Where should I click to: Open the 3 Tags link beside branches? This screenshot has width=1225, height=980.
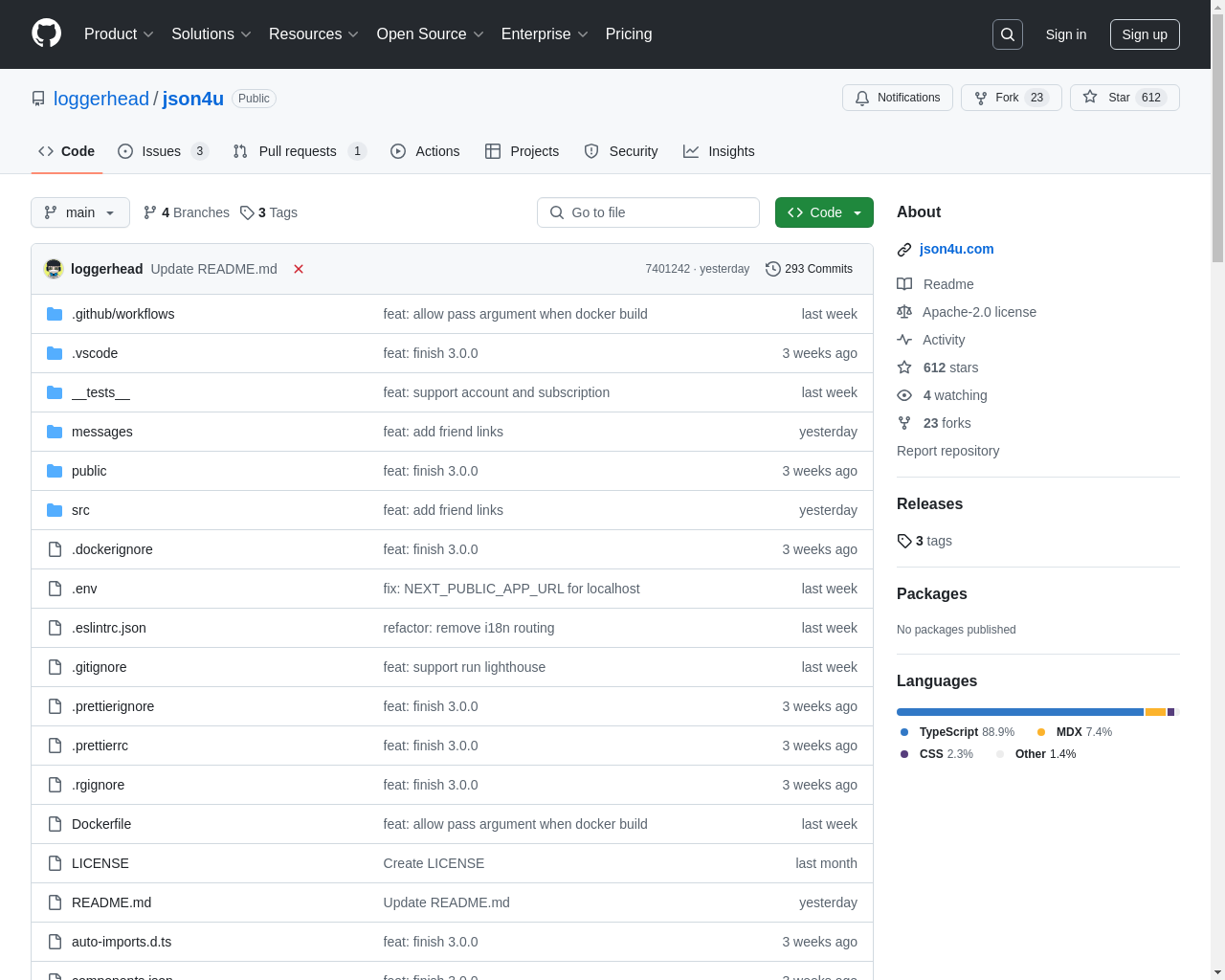tap(269, 212)
